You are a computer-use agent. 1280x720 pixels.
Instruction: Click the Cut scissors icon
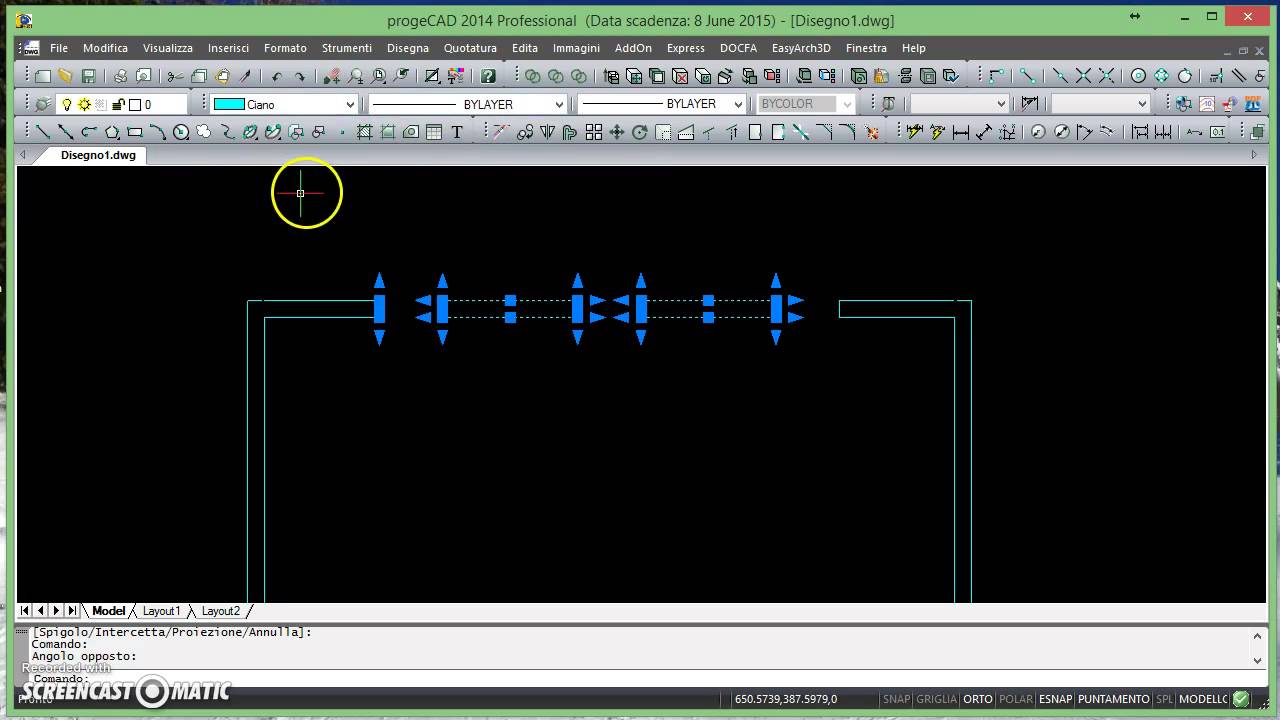tap(175, 76)
